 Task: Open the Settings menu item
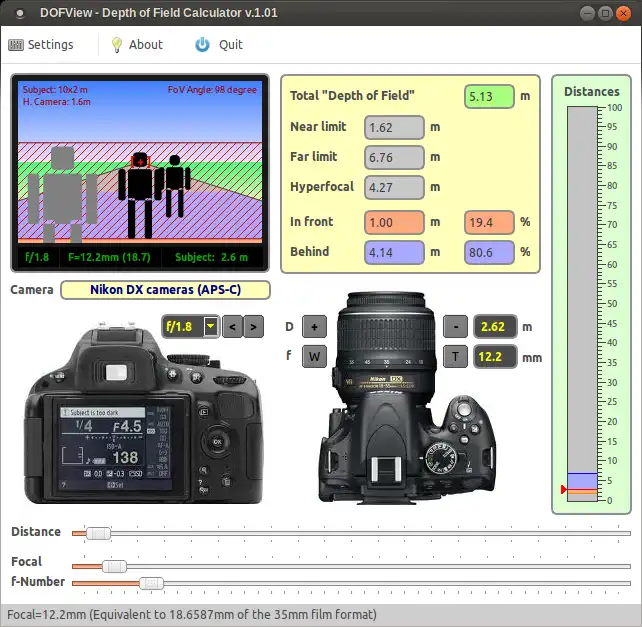pyautogui.click(x=41, y=45)
